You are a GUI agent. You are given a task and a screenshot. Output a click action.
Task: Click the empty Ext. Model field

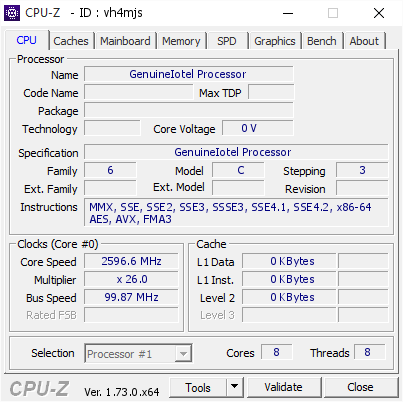tap(238, 188)
